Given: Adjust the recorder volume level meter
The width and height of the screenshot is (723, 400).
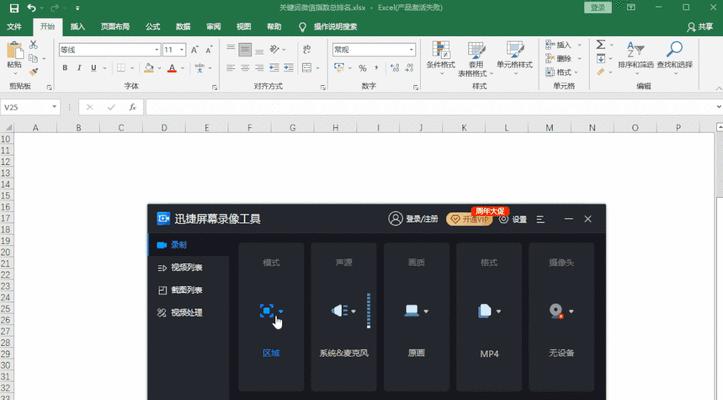Looking at the screenshot, I should (x=368, y=310).
